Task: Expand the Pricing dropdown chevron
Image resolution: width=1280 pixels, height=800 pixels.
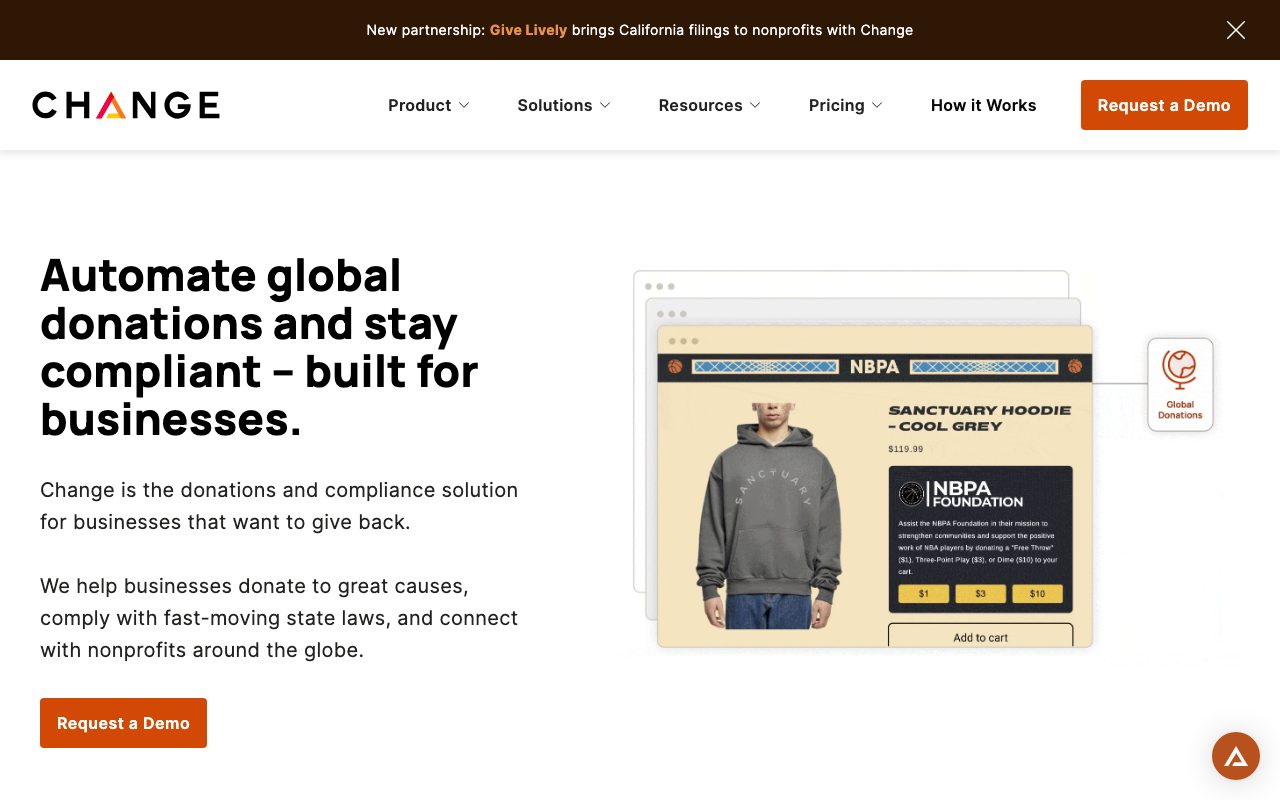Action: 877,105
